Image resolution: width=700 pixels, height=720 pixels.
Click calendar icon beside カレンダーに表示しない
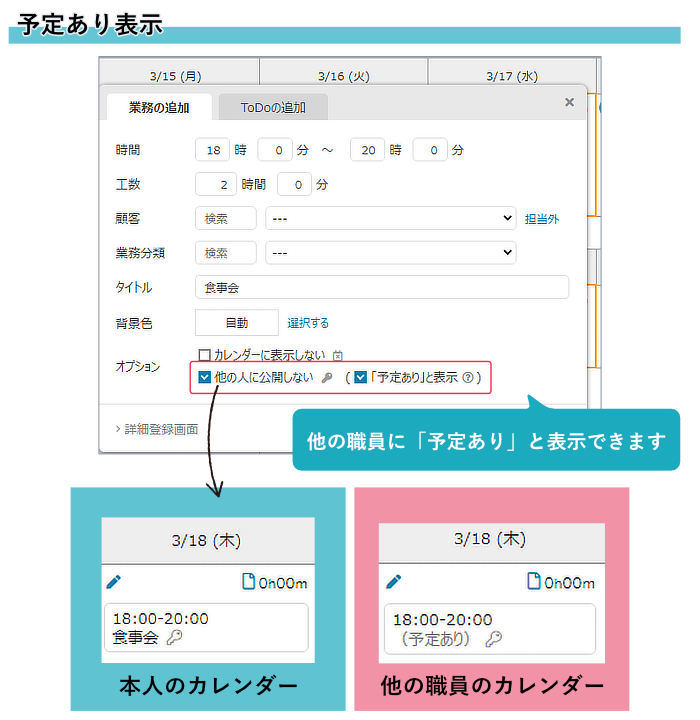point(337,355)
